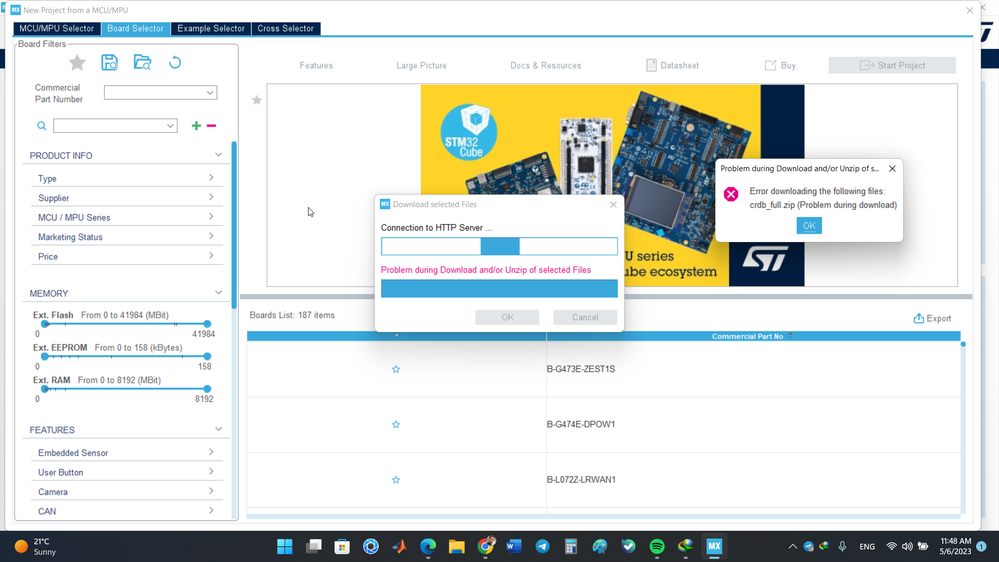Open Spotify from the taskbar

tap(657, 546)
